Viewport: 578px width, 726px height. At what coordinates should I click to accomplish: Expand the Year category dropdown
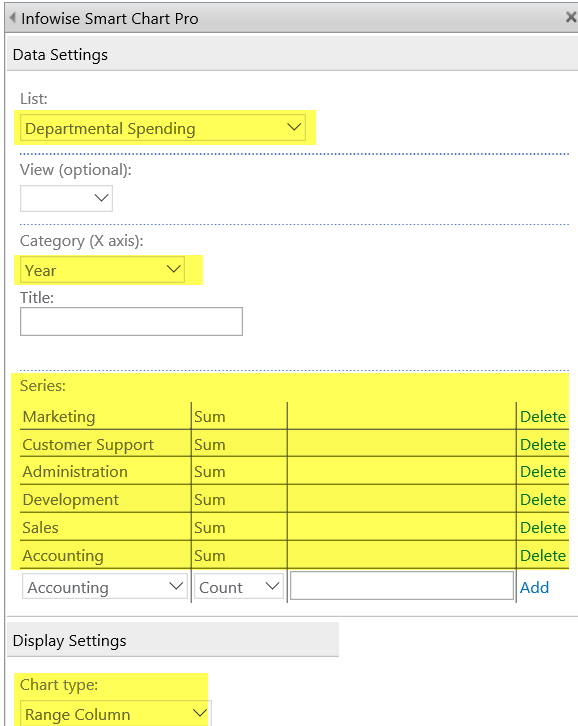(102, 269)
